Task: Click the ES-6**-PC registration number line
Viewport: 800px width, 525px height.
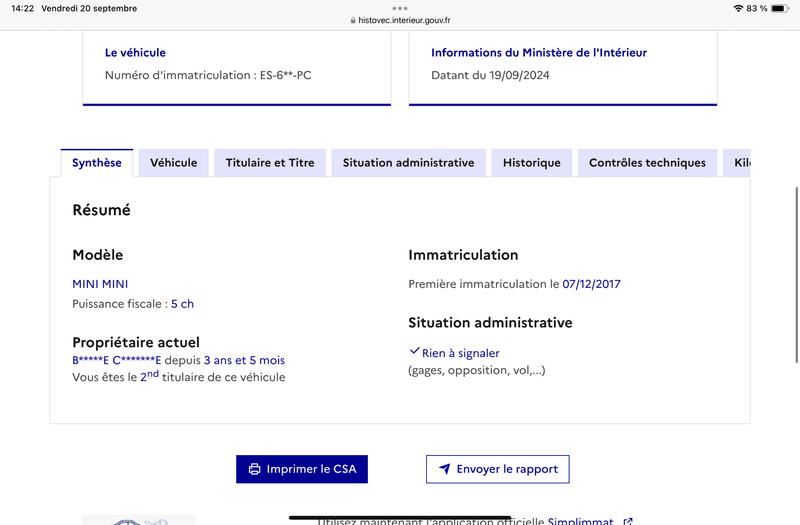Action: [208, 75]
